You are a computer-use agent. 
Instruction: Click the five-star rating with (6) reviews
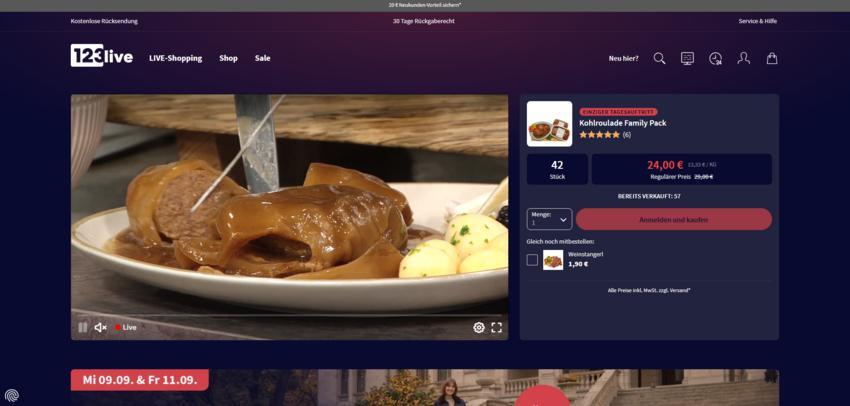604,134
